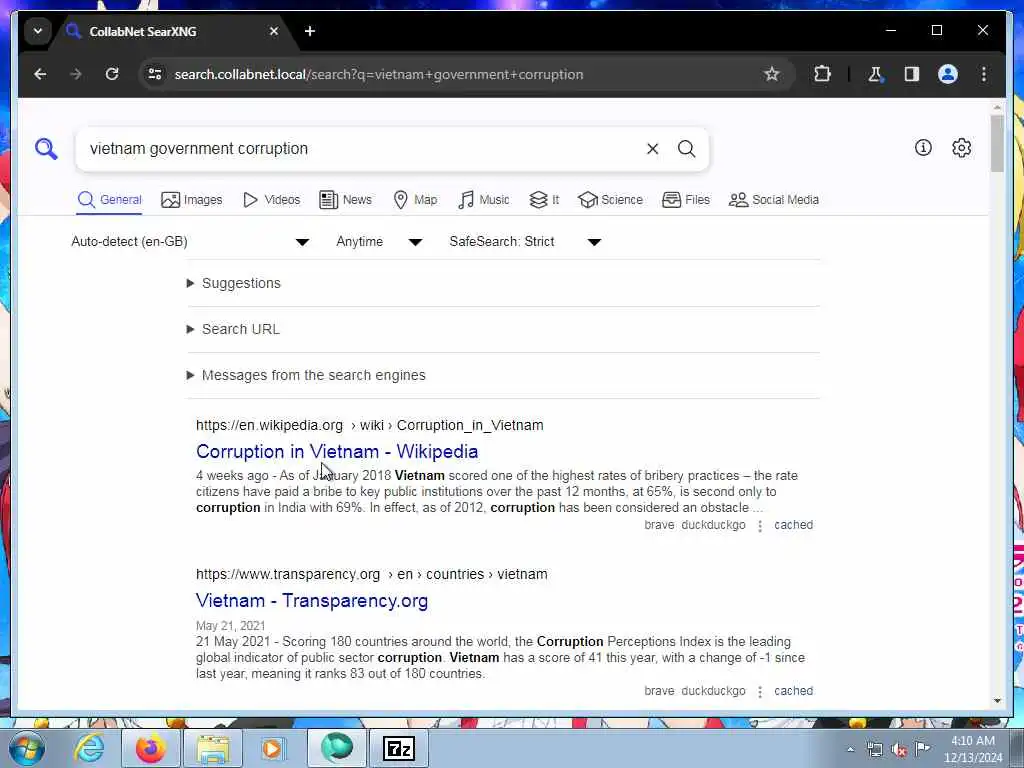Open the Extensions puzzle icon

822,74
